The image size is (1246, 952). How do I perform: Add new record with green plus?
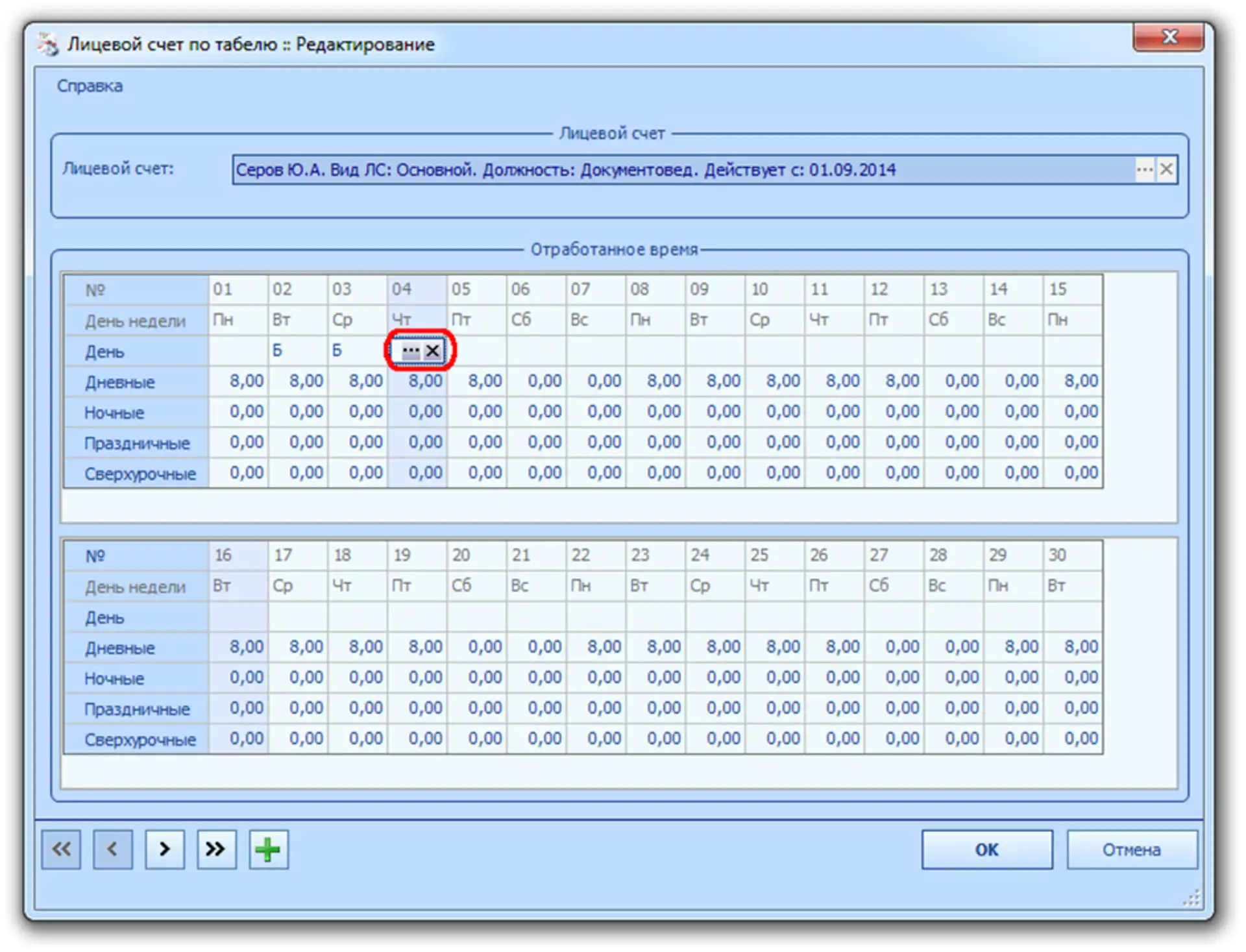click(x=268, y=849)
